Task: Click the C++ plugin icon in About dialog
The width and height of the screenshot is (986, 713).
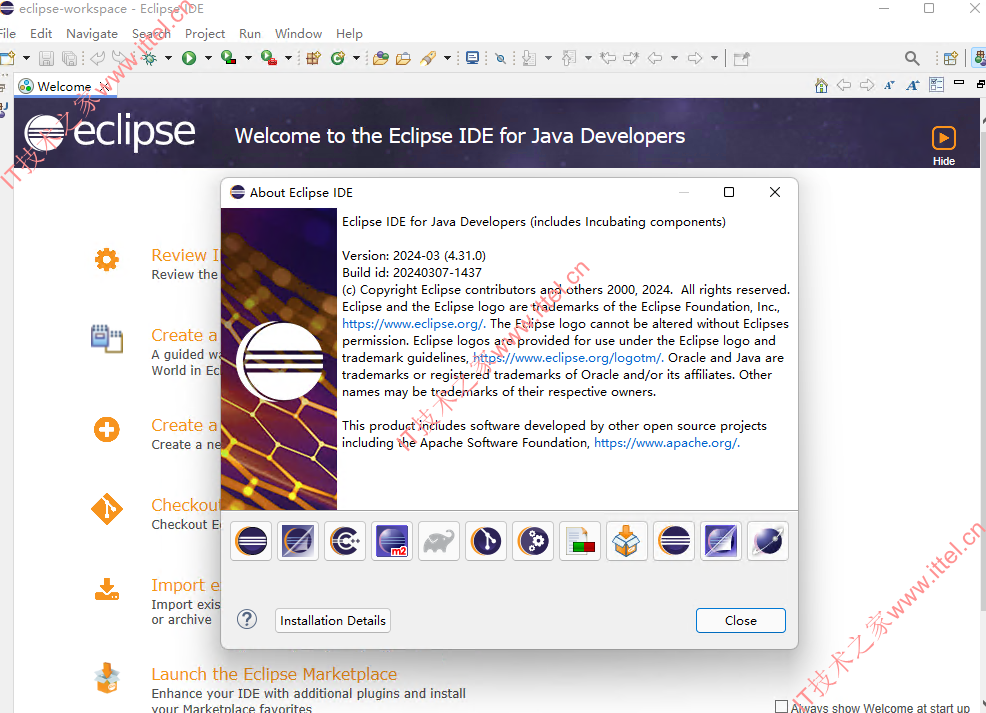Action: 345,541
